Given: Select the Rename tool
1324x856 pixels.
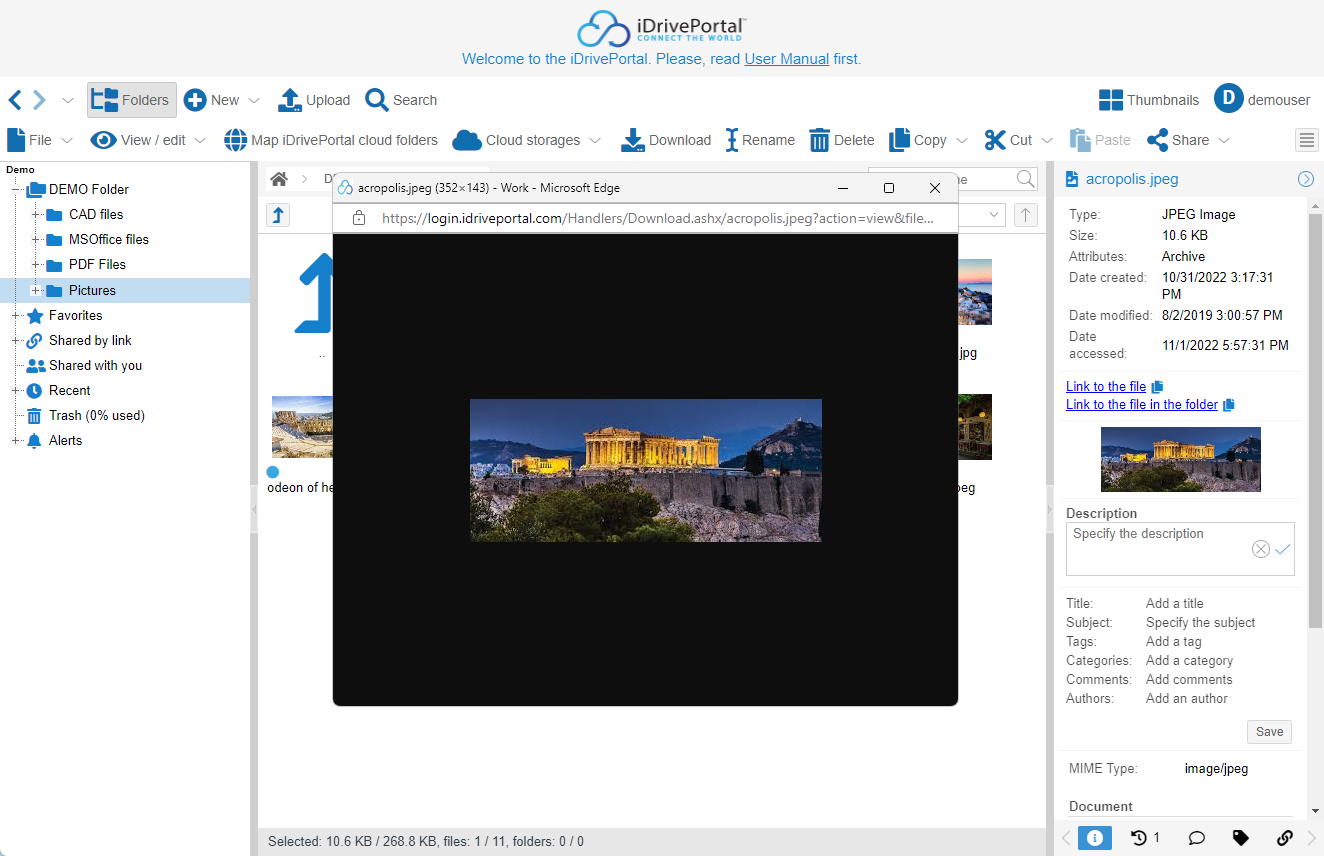Looking at the screenshot, I should click(732, 140).
